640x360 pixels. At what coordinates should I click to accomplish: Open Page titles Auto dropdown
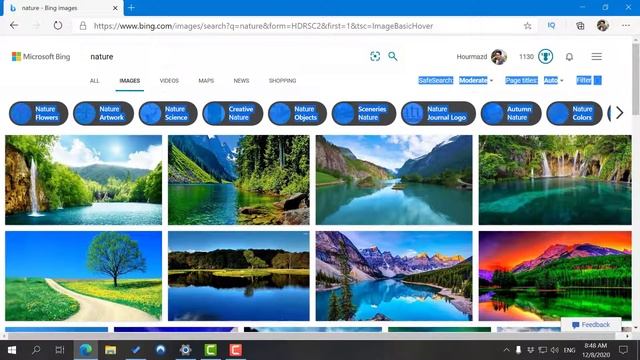click(x=553, y=80)
